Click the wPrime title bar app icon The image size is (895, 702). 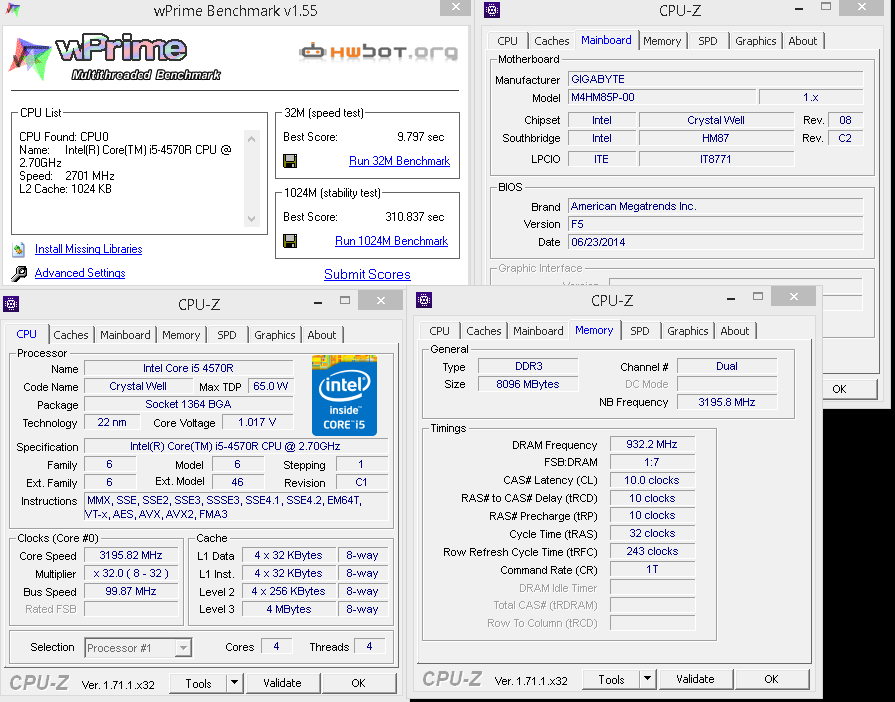13,9
